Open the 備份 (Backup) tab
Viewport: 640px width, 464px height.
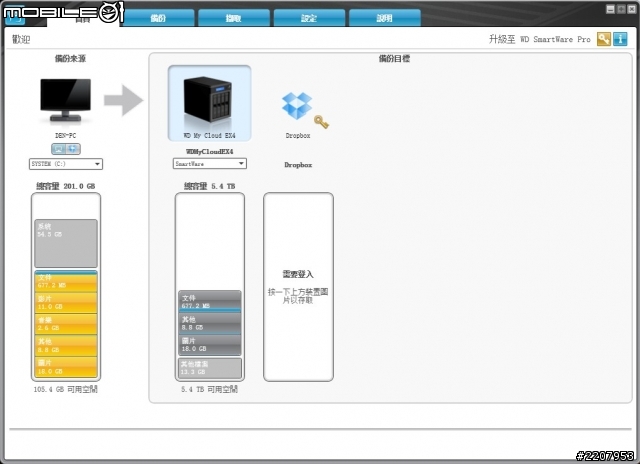tap(158, 18)
